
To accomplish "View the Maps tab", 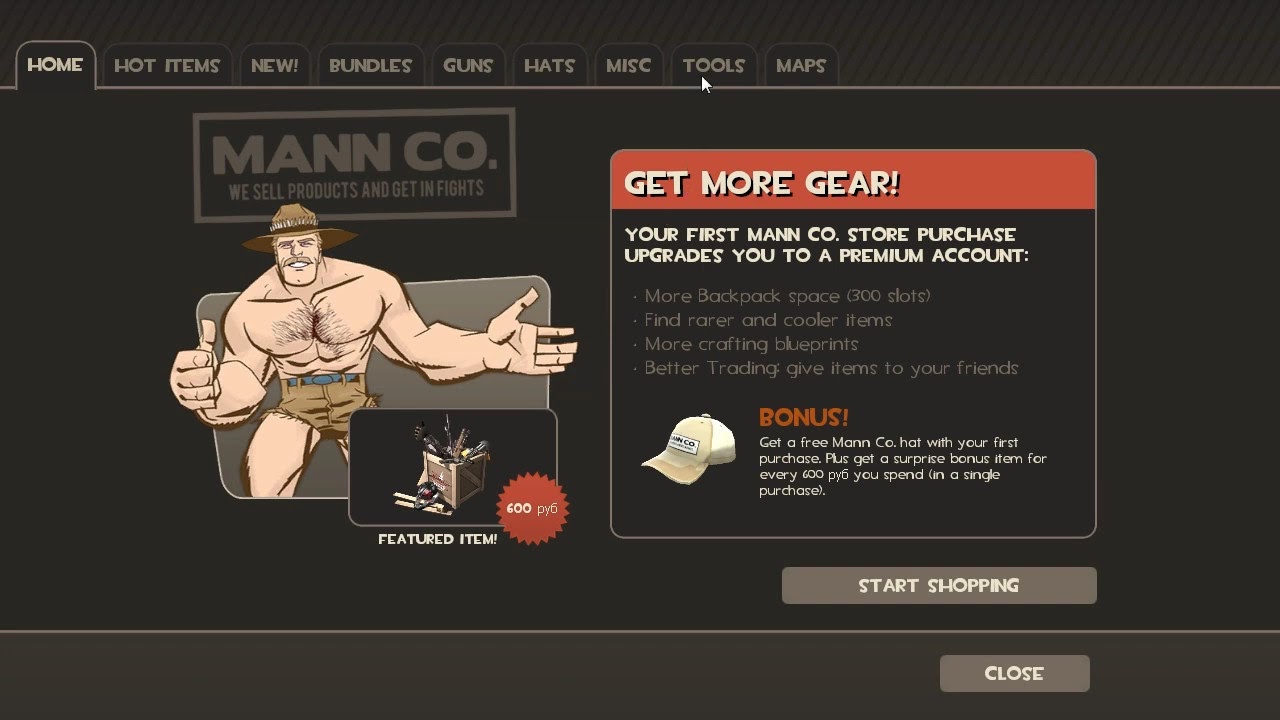I will pos(801,66).
